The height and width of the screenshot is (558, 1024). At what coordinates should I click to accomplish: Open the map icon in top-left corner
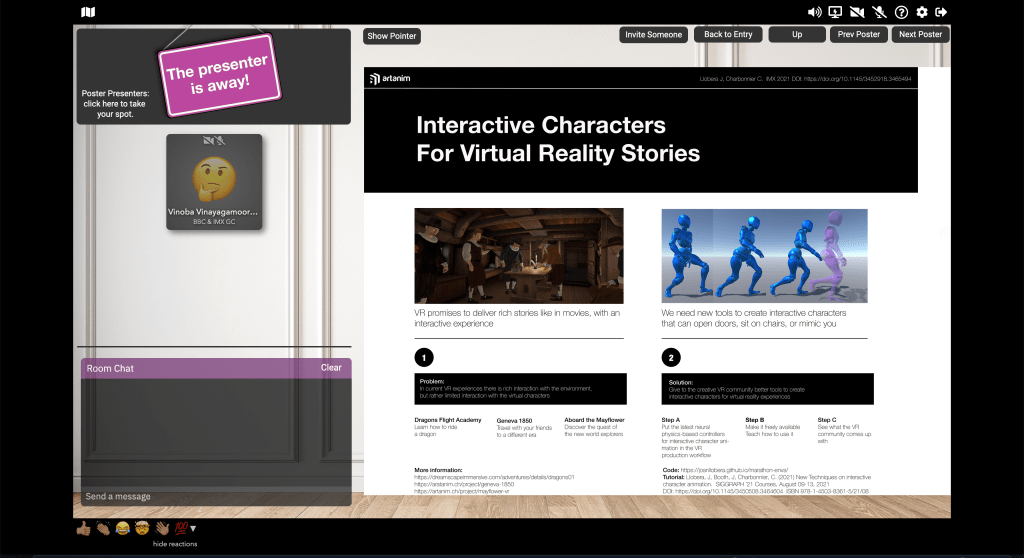(88, 12)
